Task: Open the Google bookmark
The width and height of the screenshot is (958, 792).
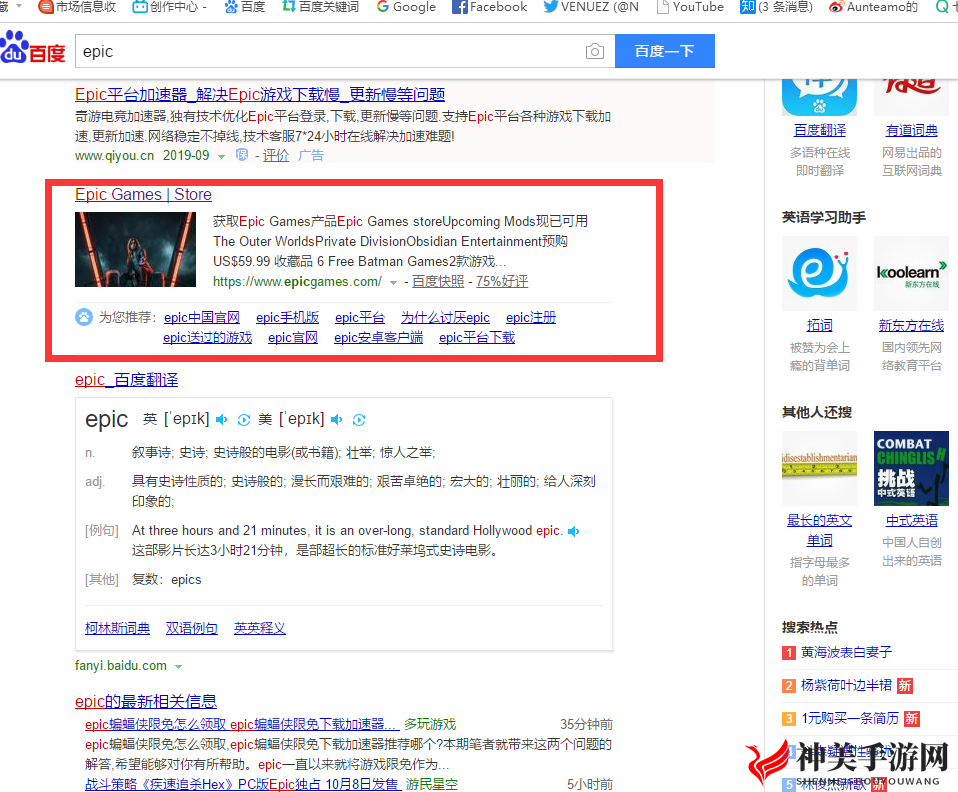Action: (x=406, y=7)
